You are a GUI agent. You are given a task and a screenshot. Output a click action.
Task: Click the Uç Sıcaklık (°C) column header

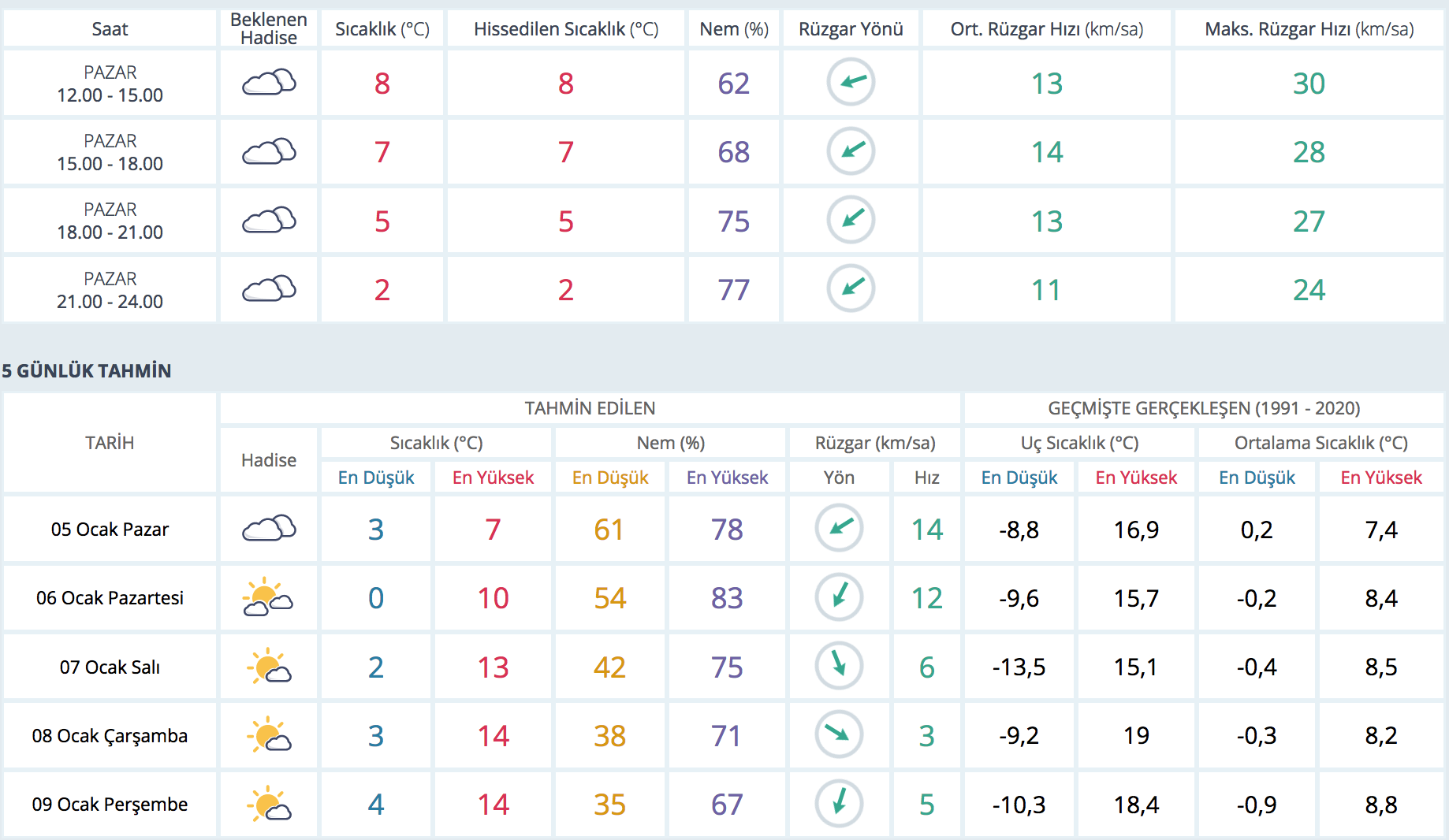1079,443
